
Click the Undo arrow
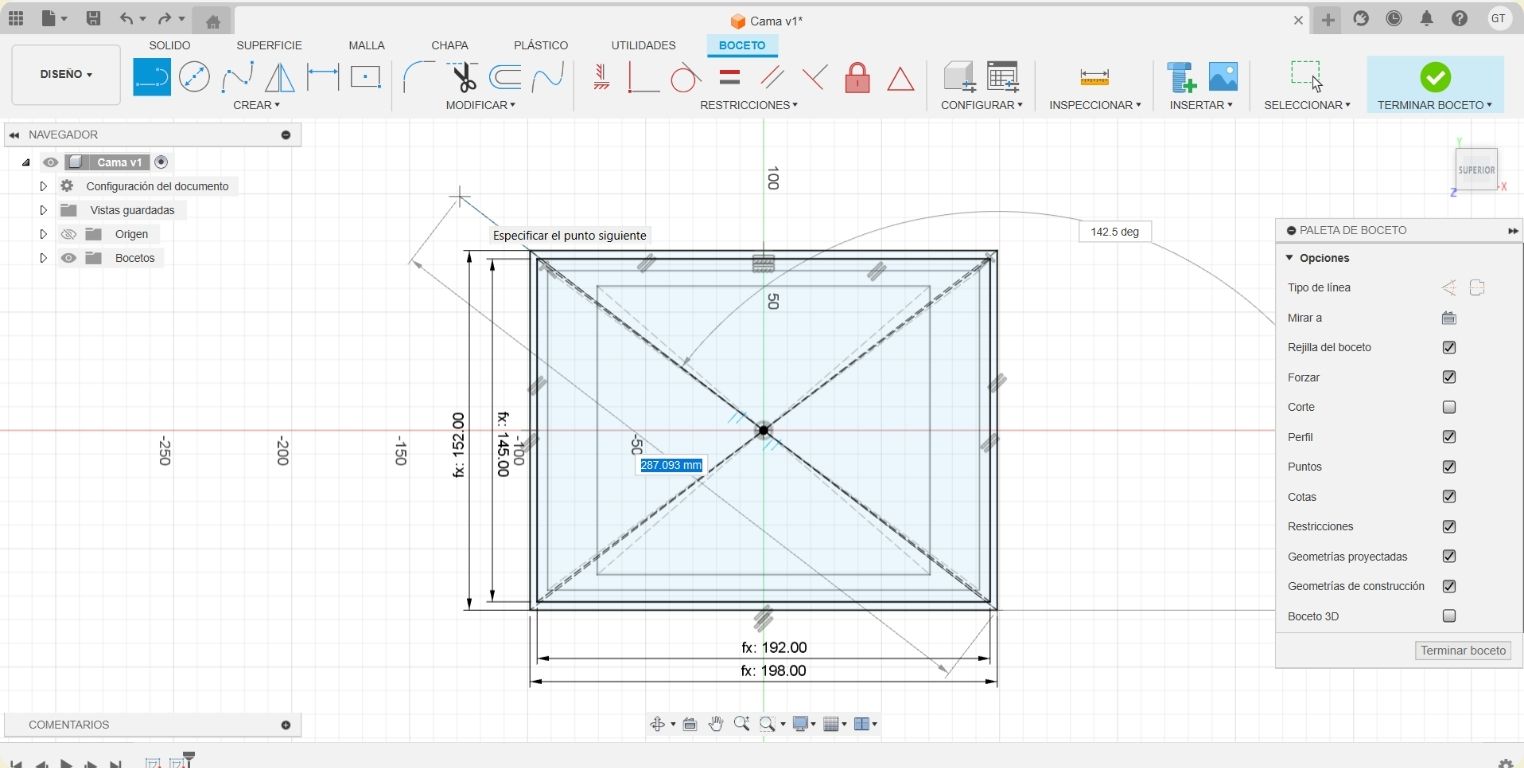[x=126, y=19]
